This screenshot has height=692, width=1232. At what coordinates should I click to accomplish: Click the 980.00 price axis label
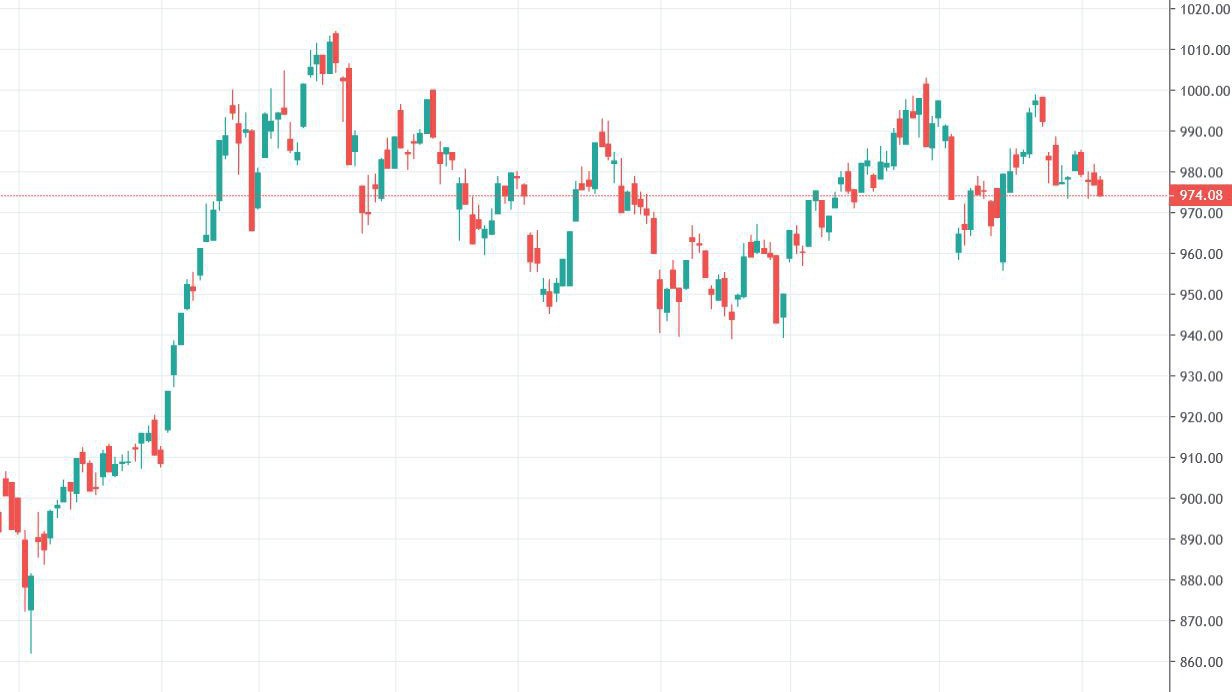(1204, 172)
